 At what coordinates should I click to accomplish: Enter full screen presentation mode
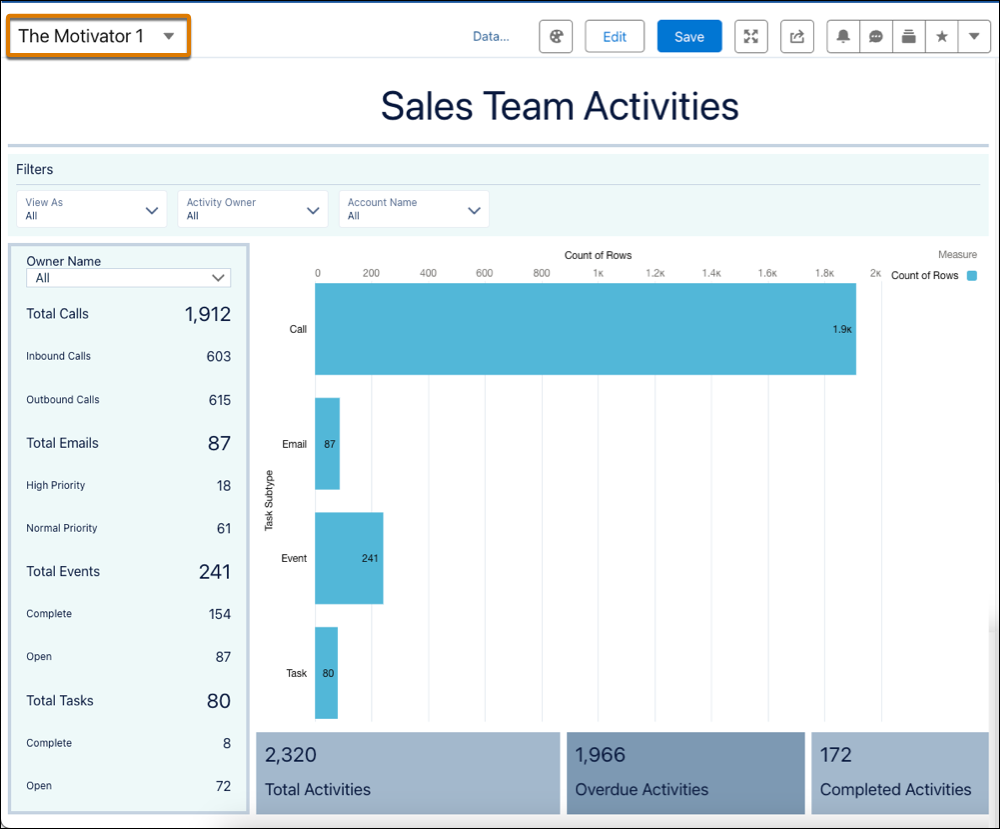click(x=751, y=36)
